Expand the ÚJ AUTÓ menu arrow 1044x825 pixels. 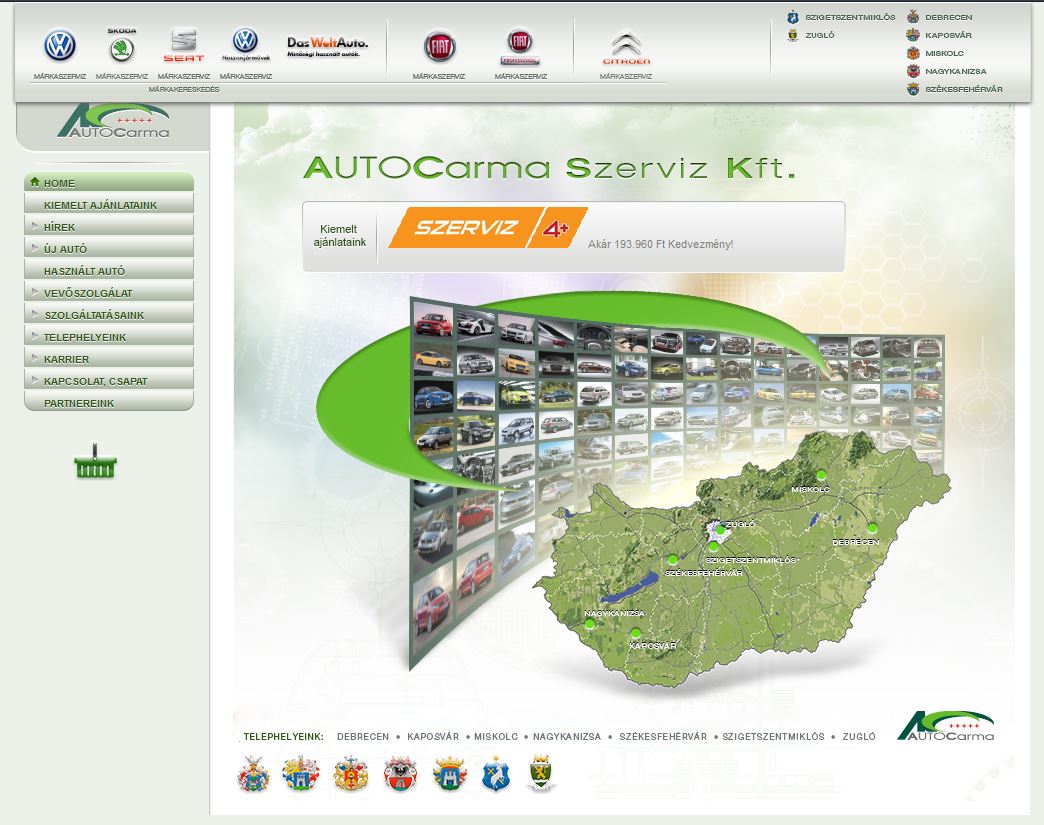(35, 248)
